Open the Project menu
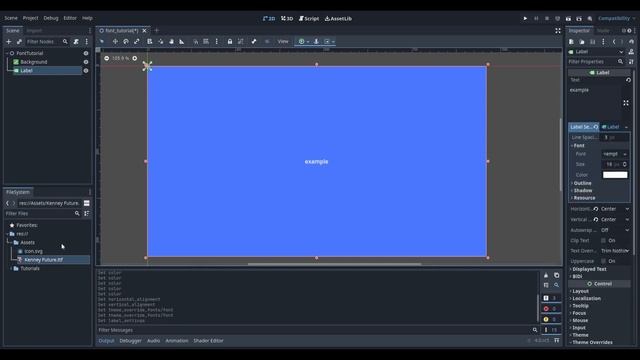Screen dimensions: 640x360 click(x=30, y=18)
